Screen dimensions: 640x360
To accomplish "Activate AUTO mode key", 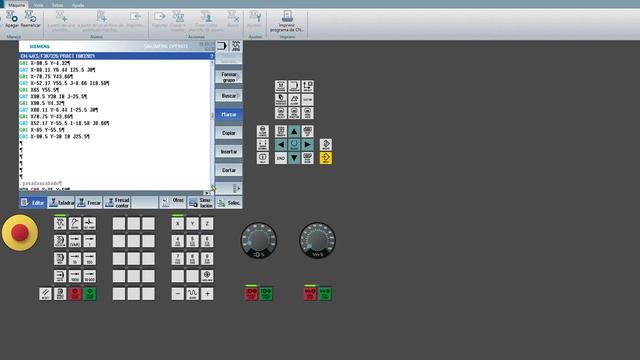I will point(60,276).
